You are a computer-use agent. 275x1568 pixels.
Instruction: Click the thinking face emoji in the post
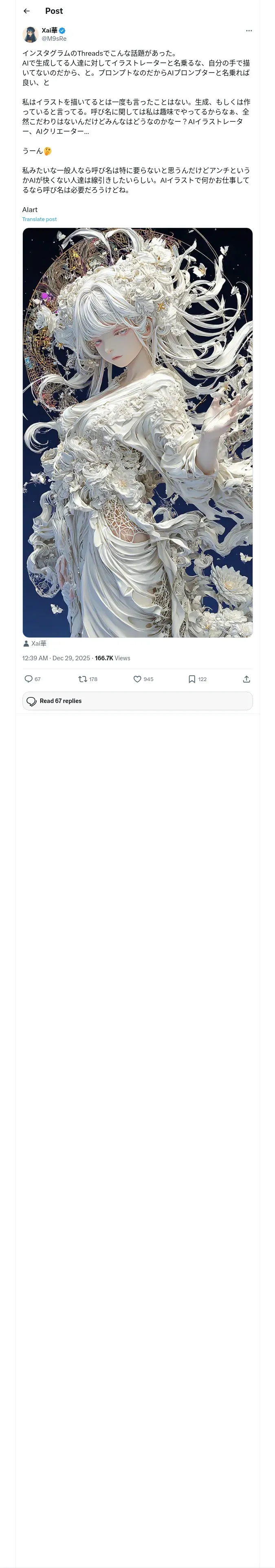tap(48, 151)
